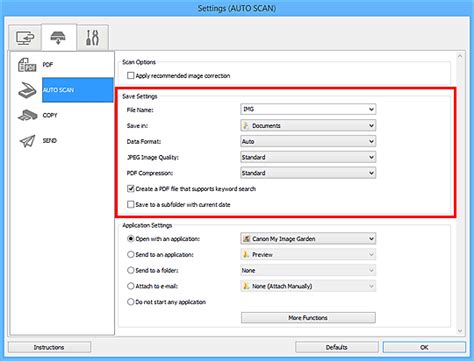
Task: Expand the Save in Documents dropdown
Action: [308, 125]
